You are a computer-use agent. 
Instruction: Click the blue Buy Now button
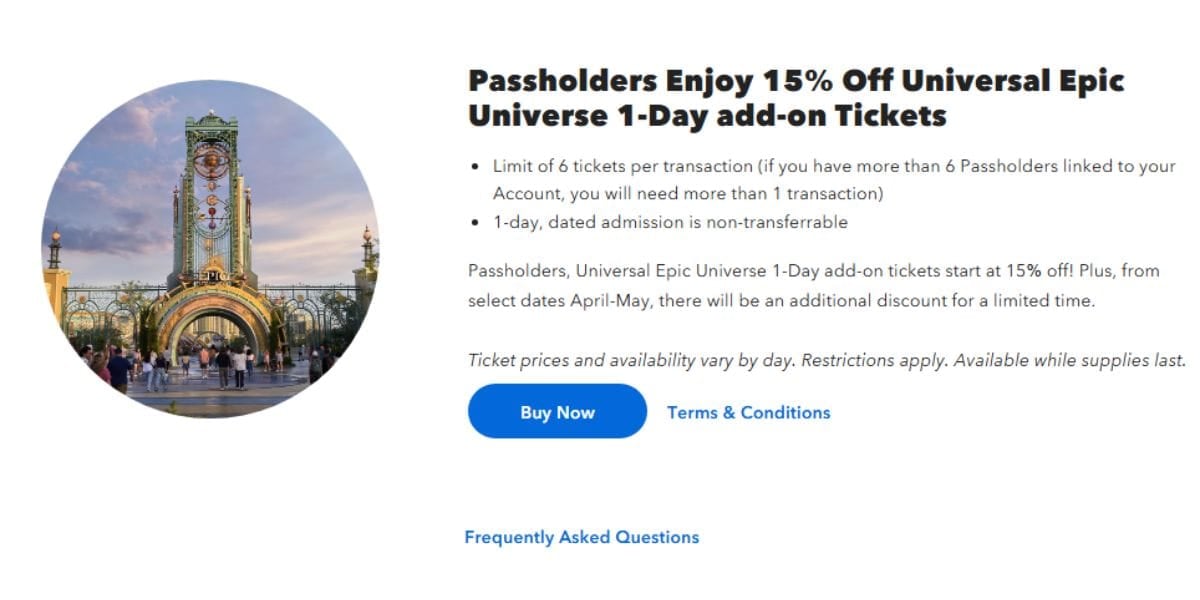[x=557, y=412]
